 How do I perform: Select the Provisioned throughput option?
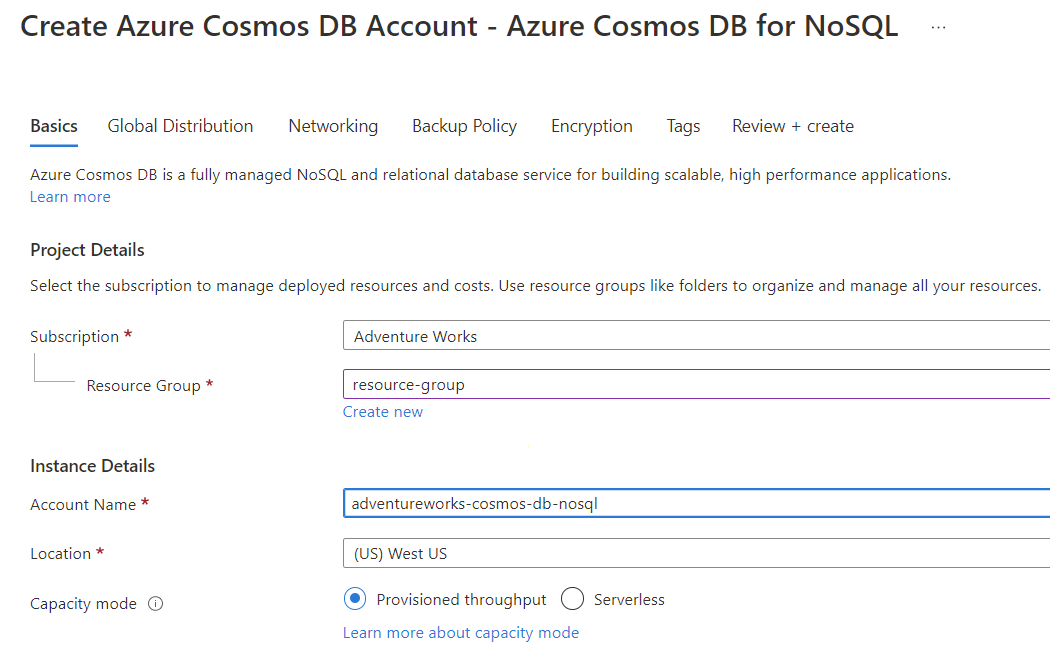[355, 598]
